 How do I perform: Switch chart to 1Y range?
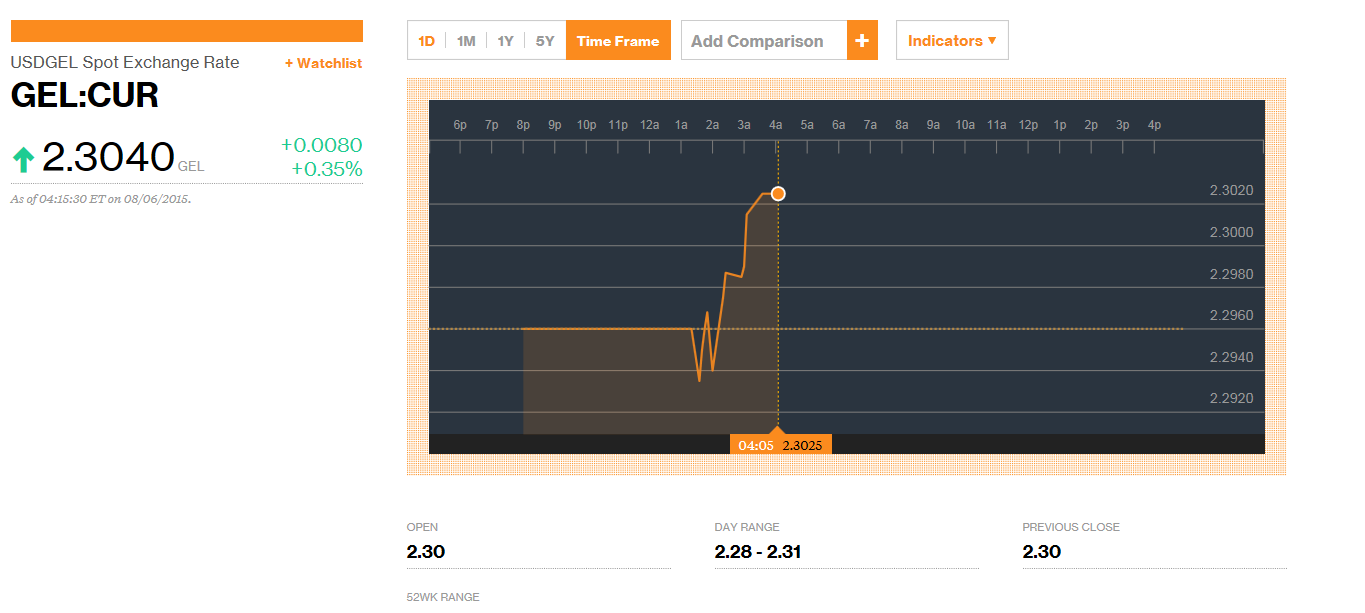(x=505, y=41)
